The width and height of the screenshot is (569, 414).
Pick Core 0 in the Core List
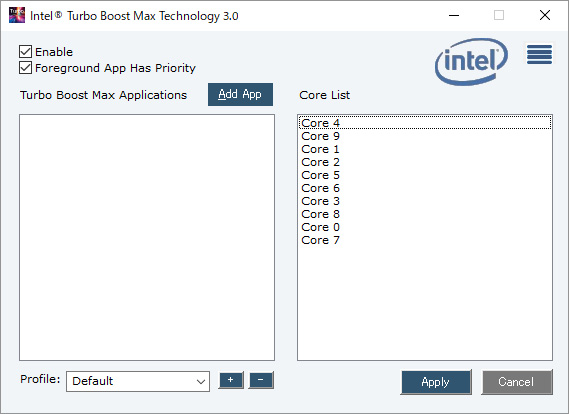coord(425,227)
